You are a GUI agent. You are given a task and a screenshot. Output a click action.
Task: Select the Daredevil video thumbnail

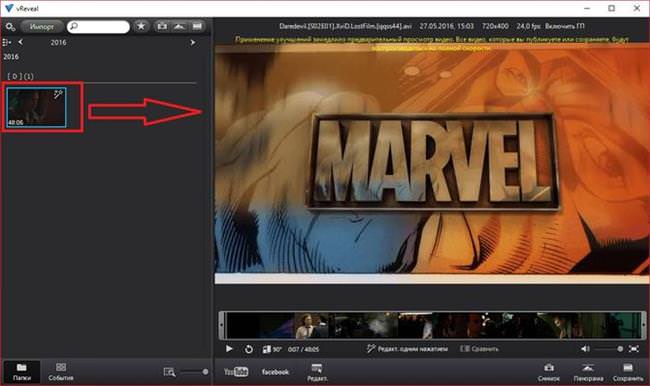[x=36, y=107]
